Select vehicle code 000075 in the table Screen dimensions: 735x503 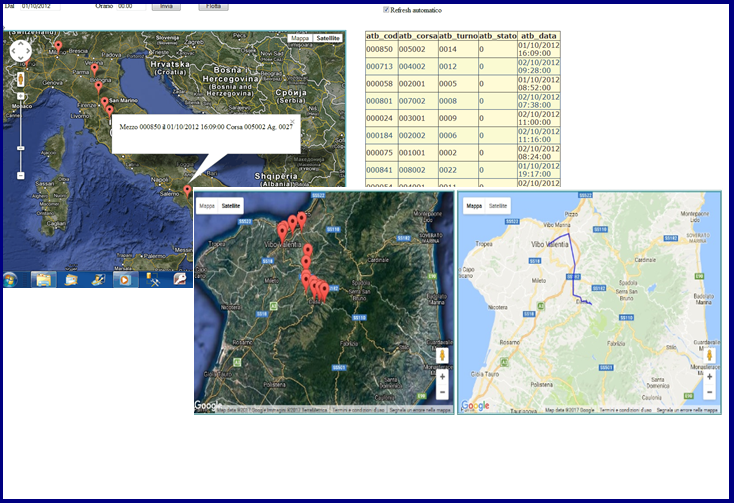click(379, 153)
